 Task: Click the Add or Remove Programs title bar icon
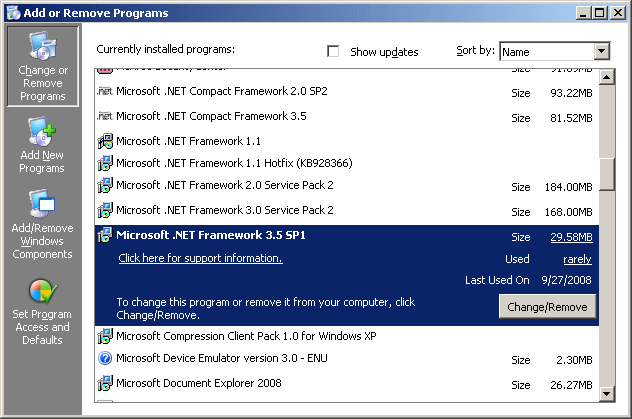[x=13, y=12]
